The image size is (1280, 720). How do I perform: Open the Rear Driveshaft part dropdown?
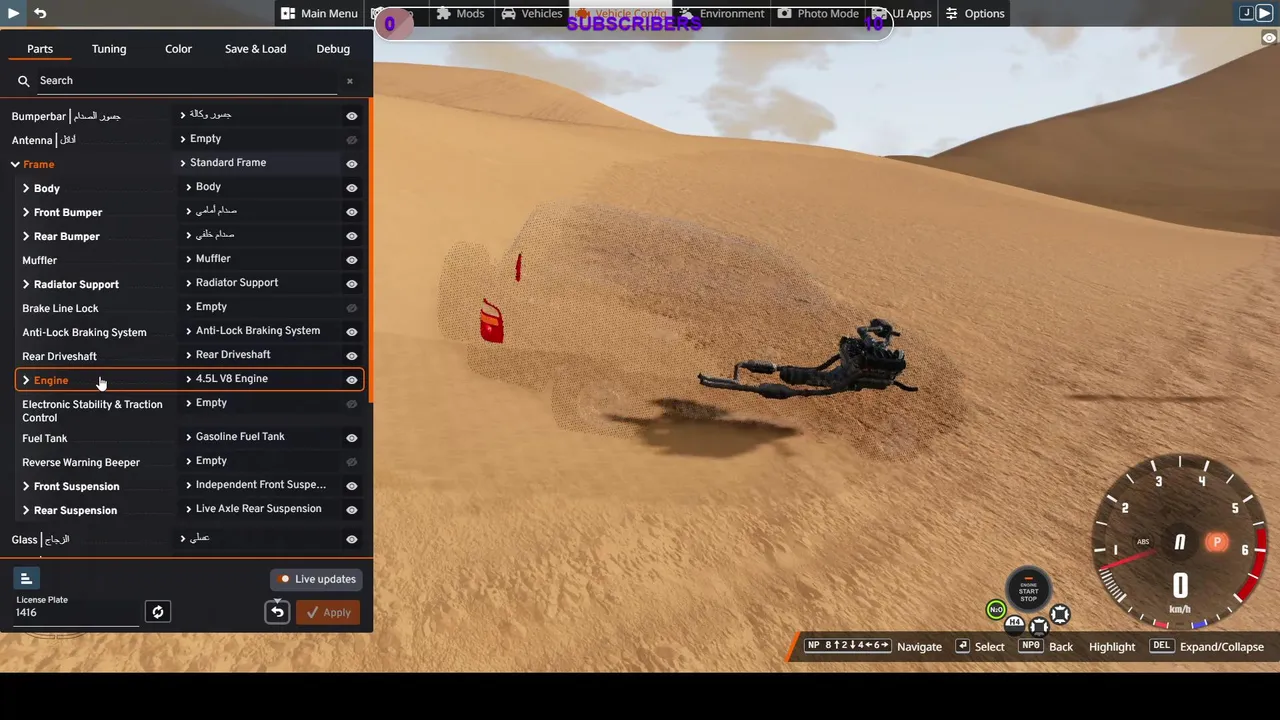pos(262,355)
